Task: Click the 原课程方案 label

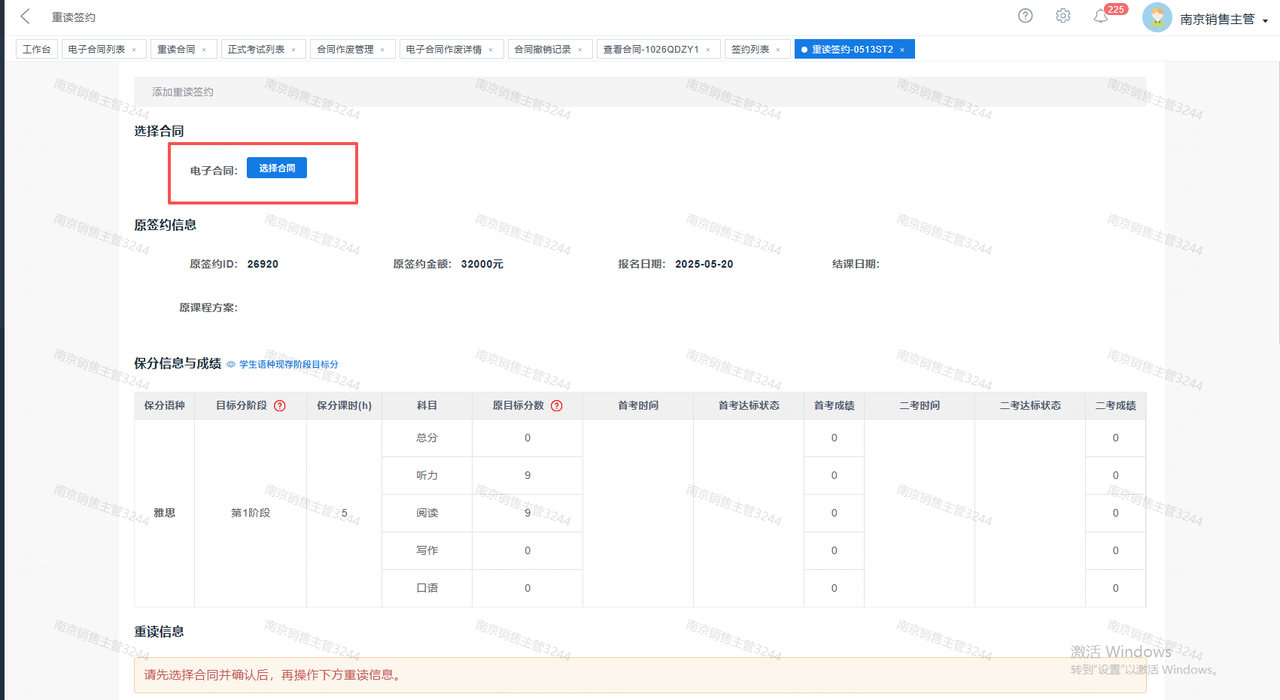Action: [208, 307]
